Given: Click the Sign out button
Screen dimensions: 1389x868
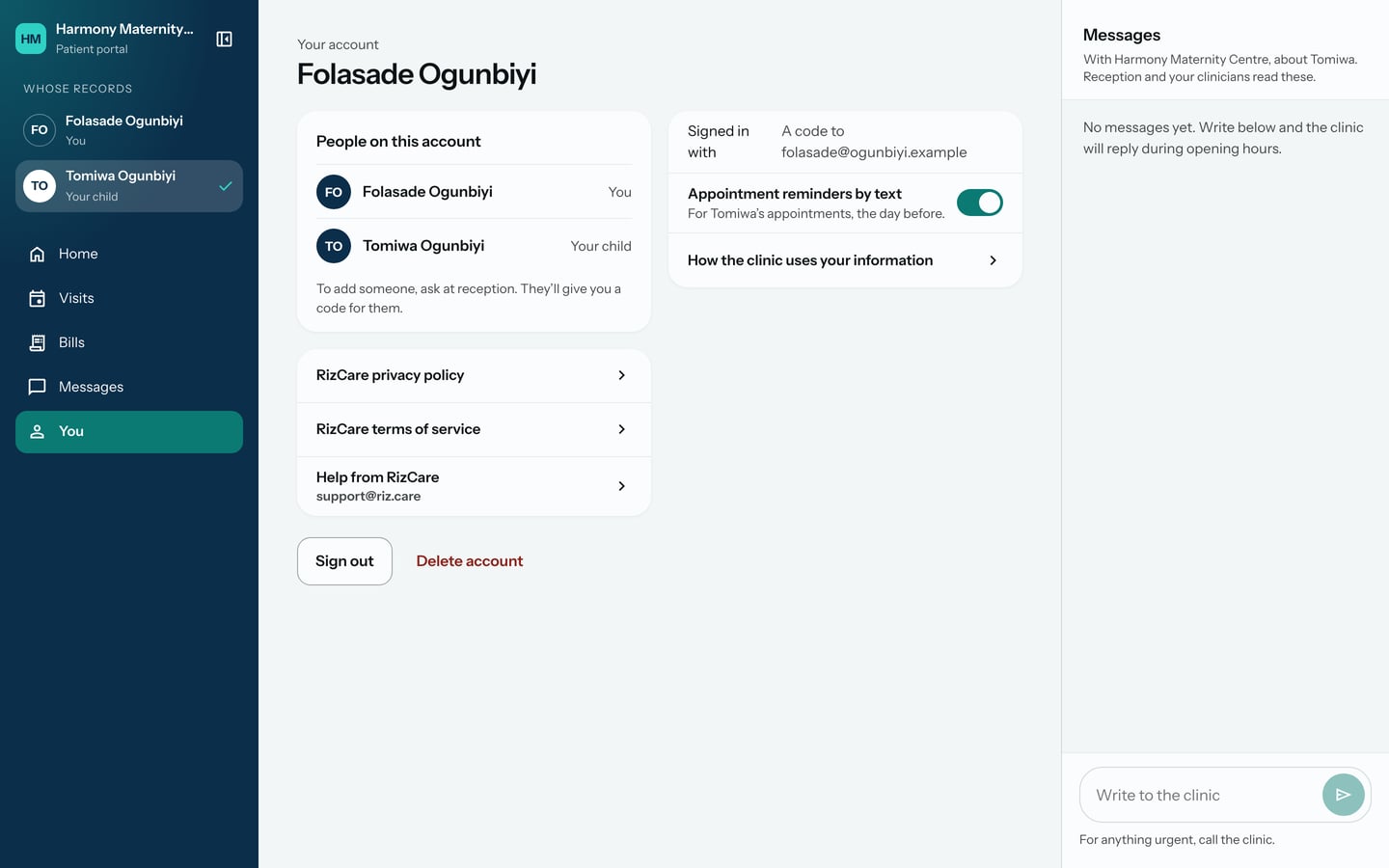Looking at the screenshot, I should click(x=344, y=561).
